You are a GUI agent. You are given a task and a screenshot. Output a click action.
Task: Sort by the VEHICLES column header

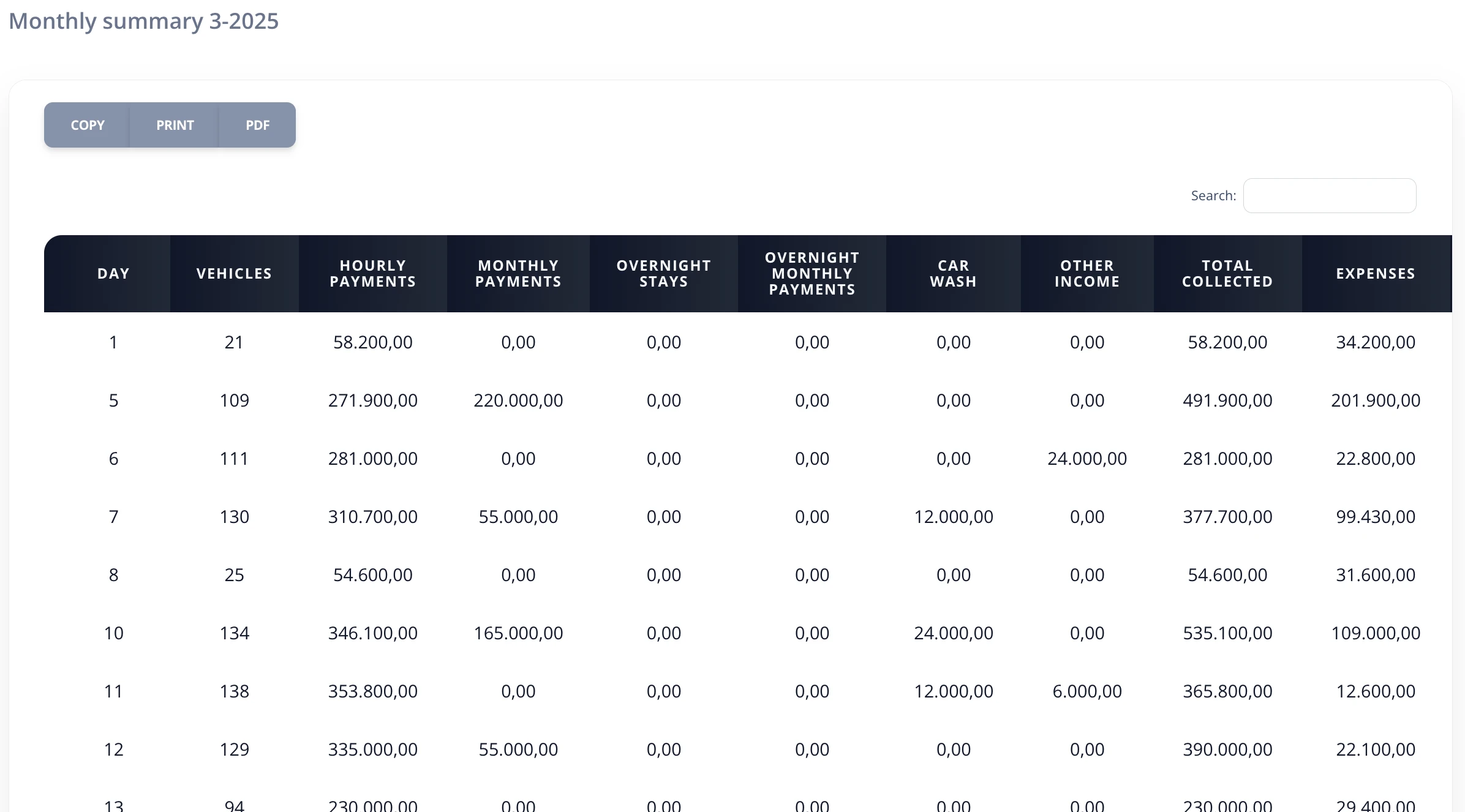[235, 274]
